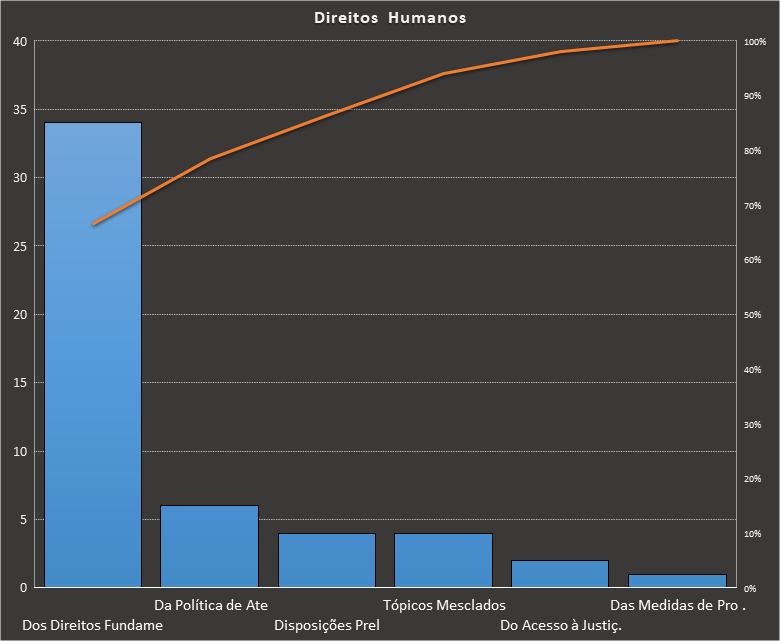Click the 'Tópicos Mesclados' axis label
This screenshot has height=641, width=780.
point(444,605)
